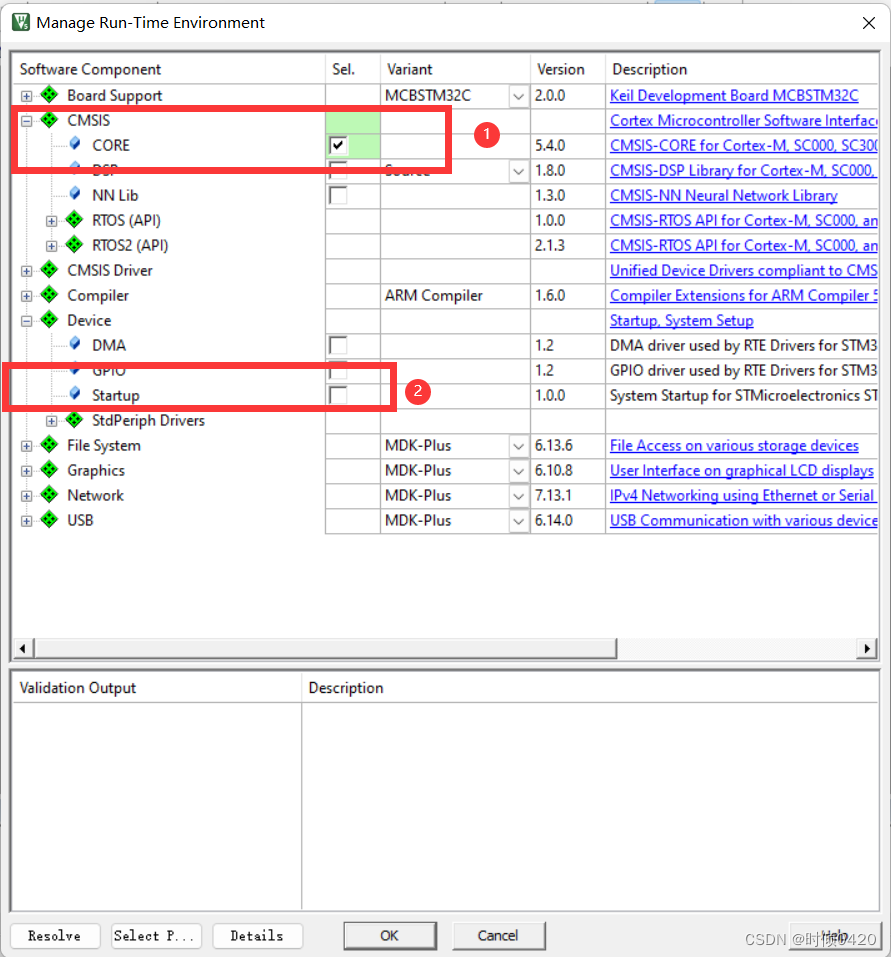Collapse the Device tree node

click(x=26, y=321)
